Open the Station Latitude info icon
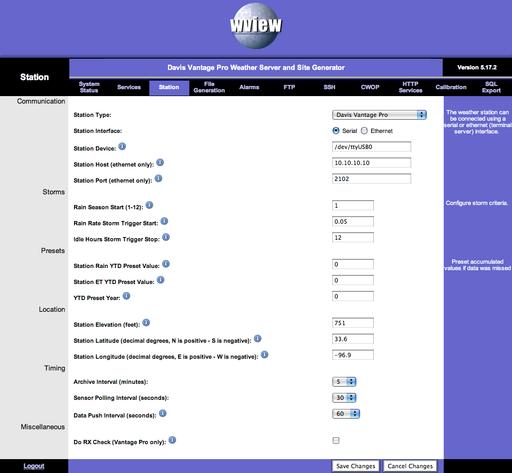Viewport: 512px width, 473px height. (258, 339)
